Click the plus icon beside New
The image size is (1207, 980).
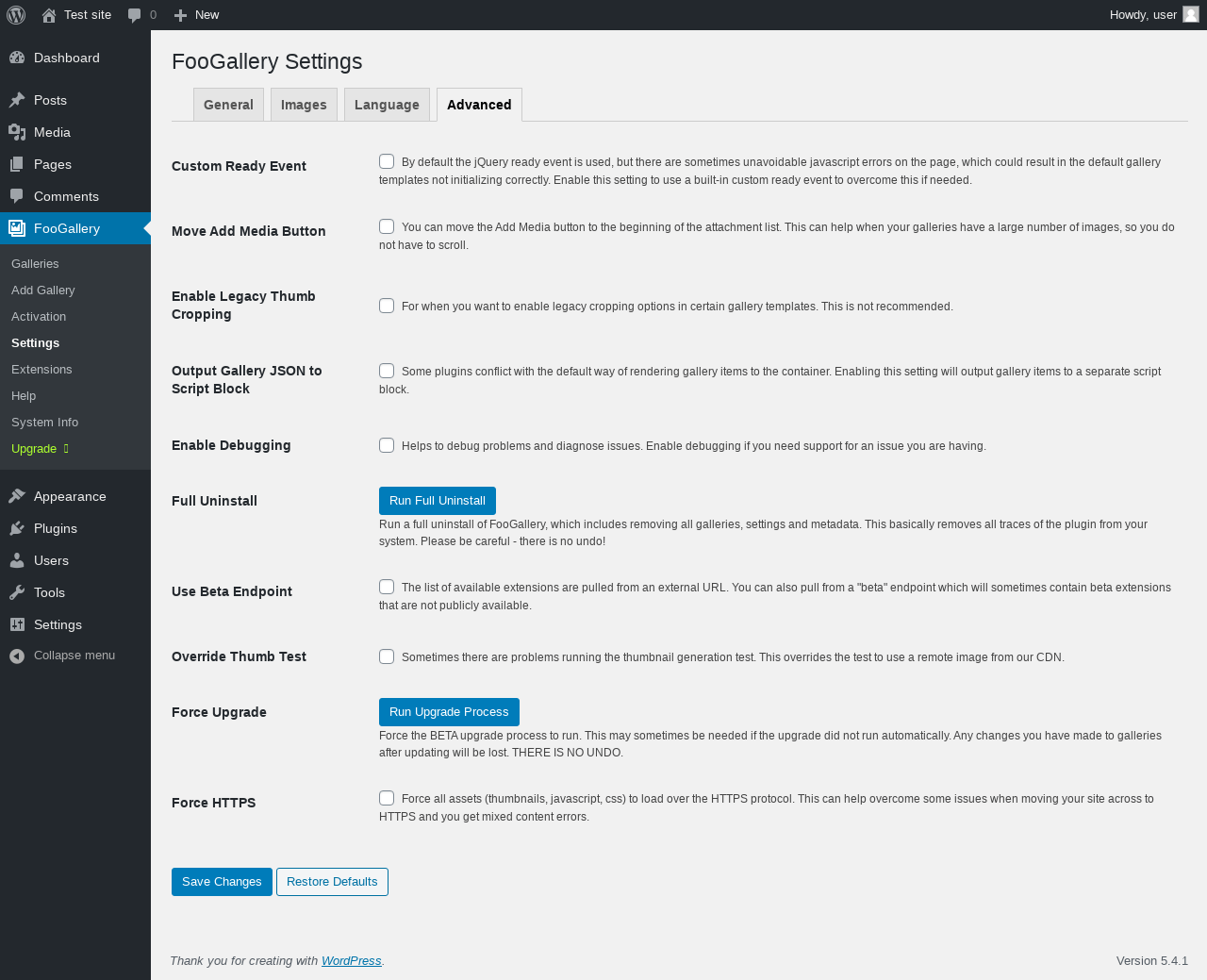[x=181, y=15]
